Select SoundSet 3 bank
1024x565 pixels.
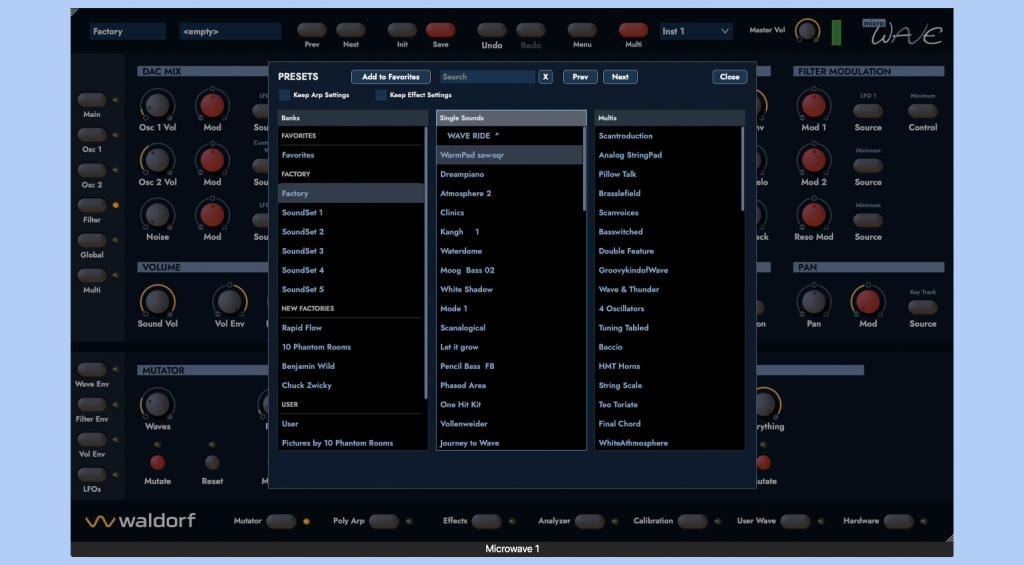point(351,251)
